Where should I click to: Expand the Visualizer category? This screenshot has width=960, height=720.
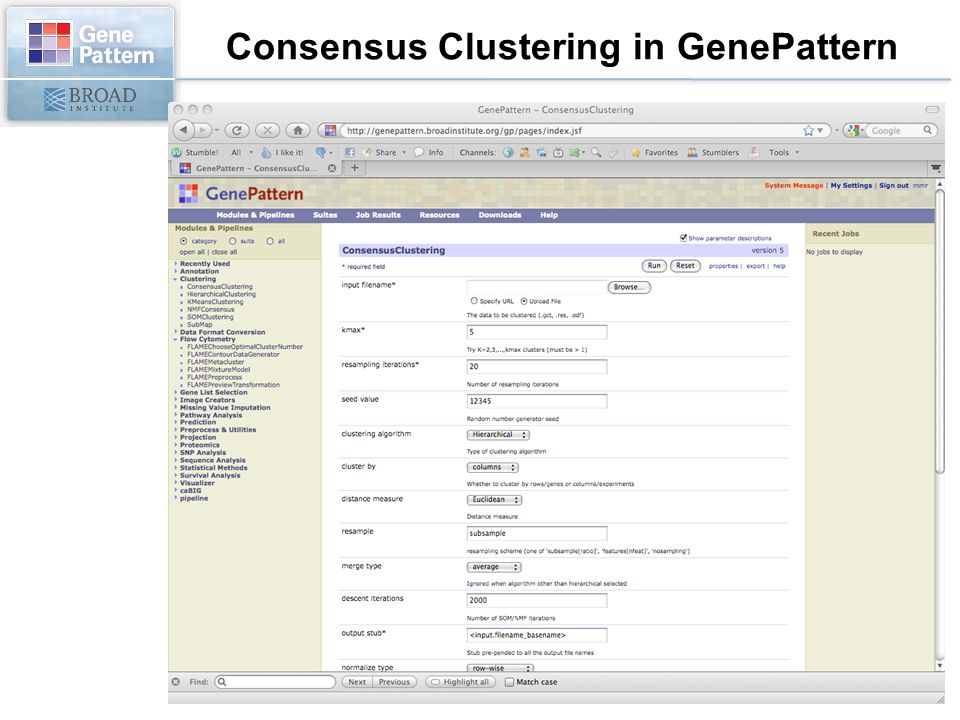(x=175, y=483)
